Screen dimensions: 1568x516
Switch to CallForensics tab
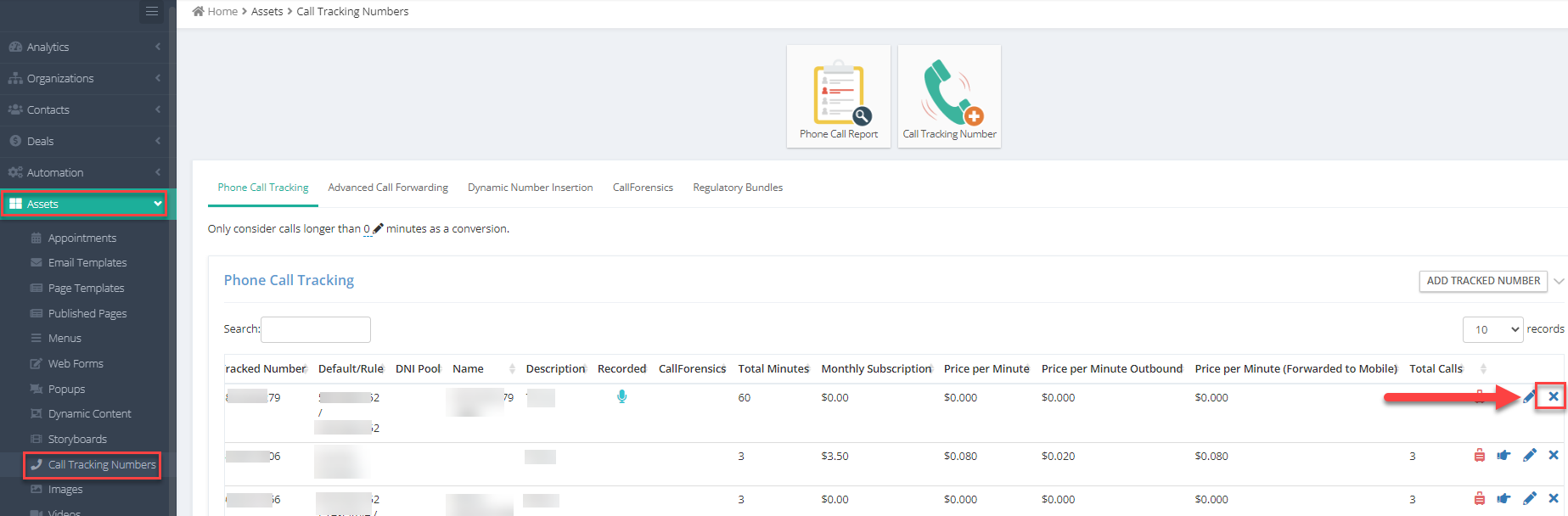[x=643, y=188]
